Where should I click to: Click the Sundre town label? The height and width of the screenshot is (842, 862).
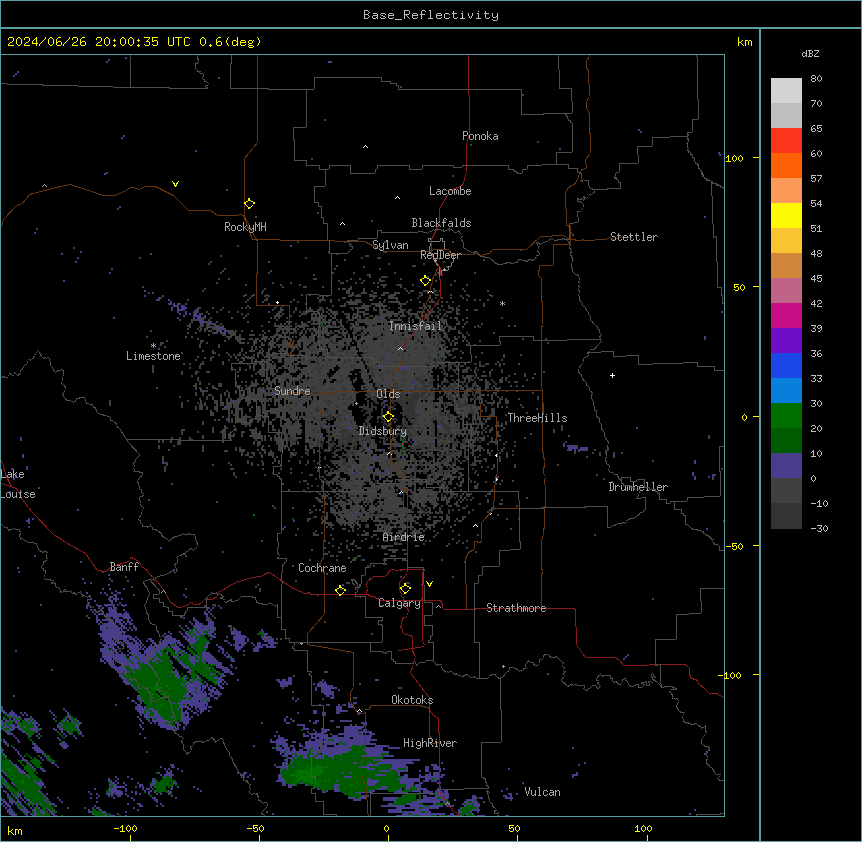point(292,391)
